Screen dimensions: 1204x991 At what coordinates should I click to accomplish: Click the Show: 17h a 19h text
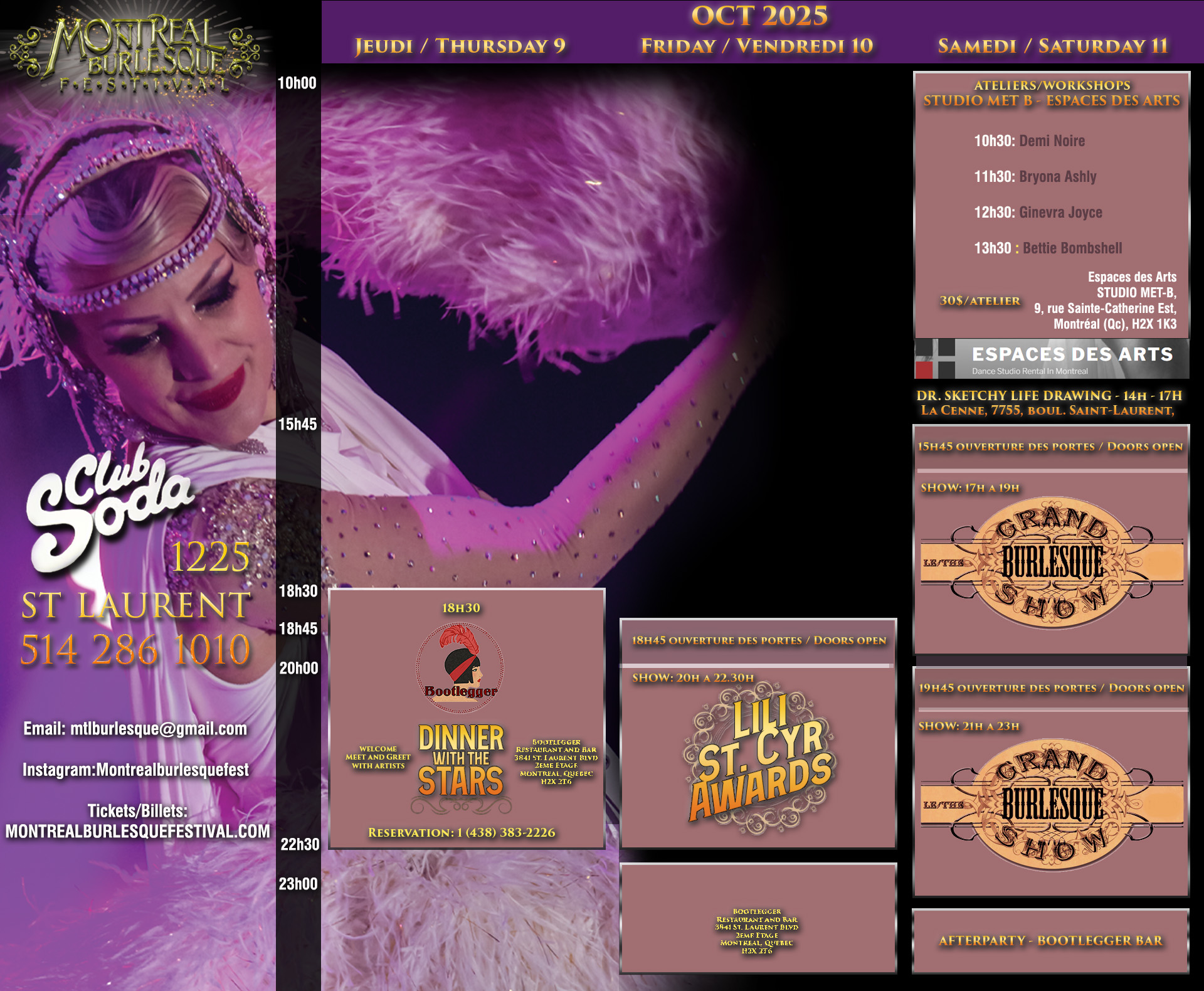click(969, 488)
